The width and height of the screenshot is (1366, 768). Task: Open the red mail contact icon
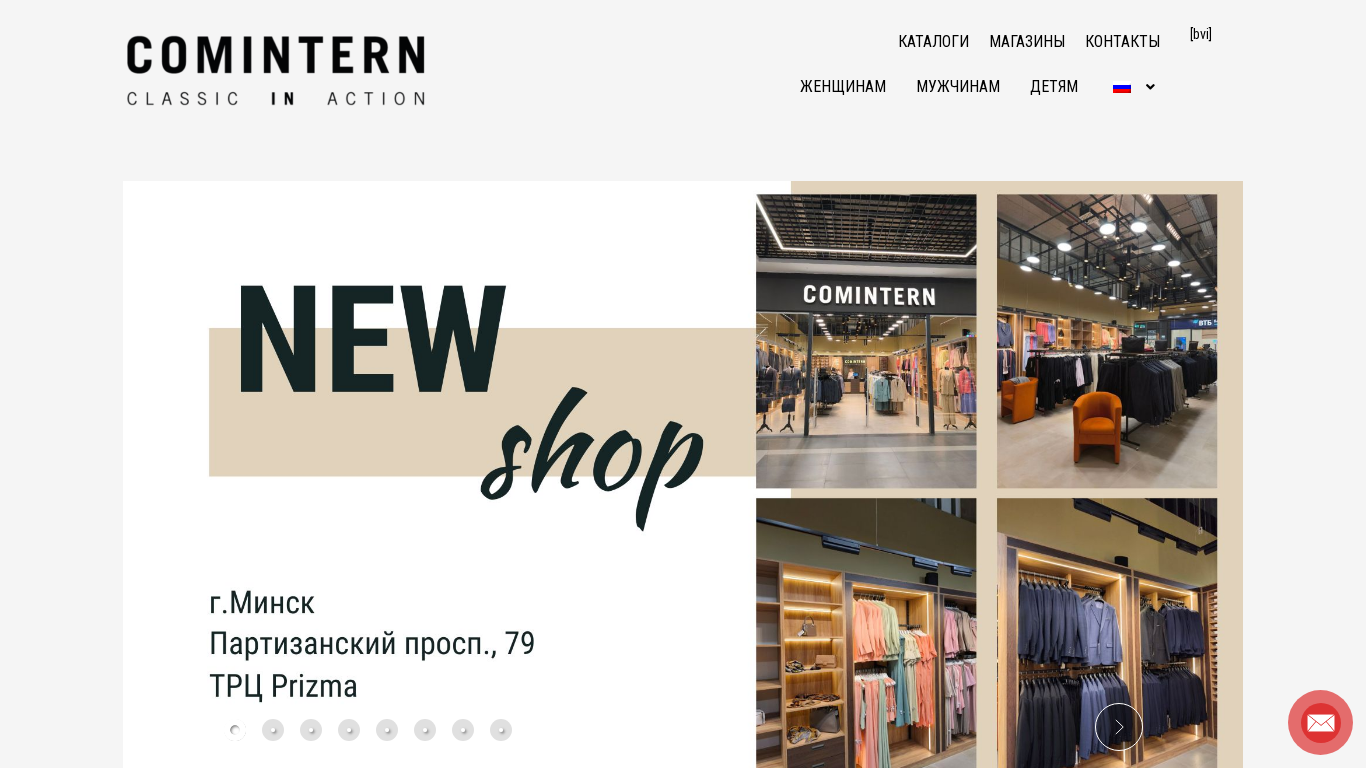point(1320,722)
